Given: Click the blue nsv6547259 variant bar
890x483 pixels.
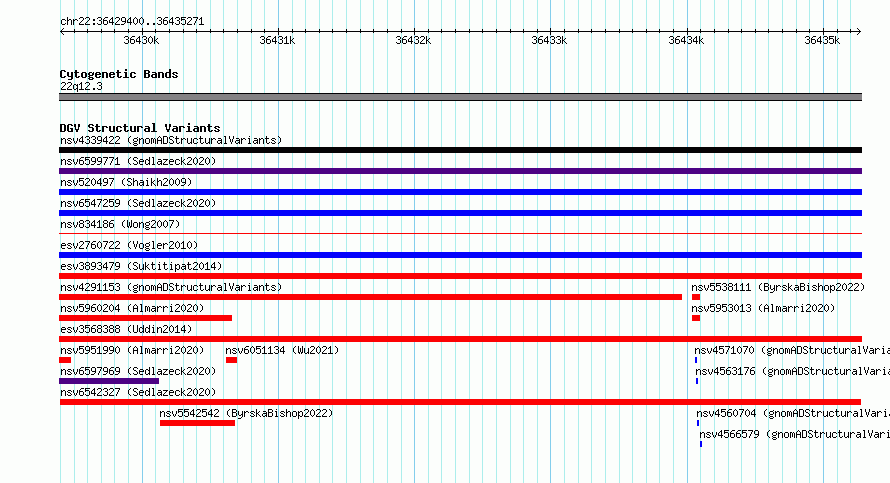Looking at the screenshot, I should [x=460, y=213].
